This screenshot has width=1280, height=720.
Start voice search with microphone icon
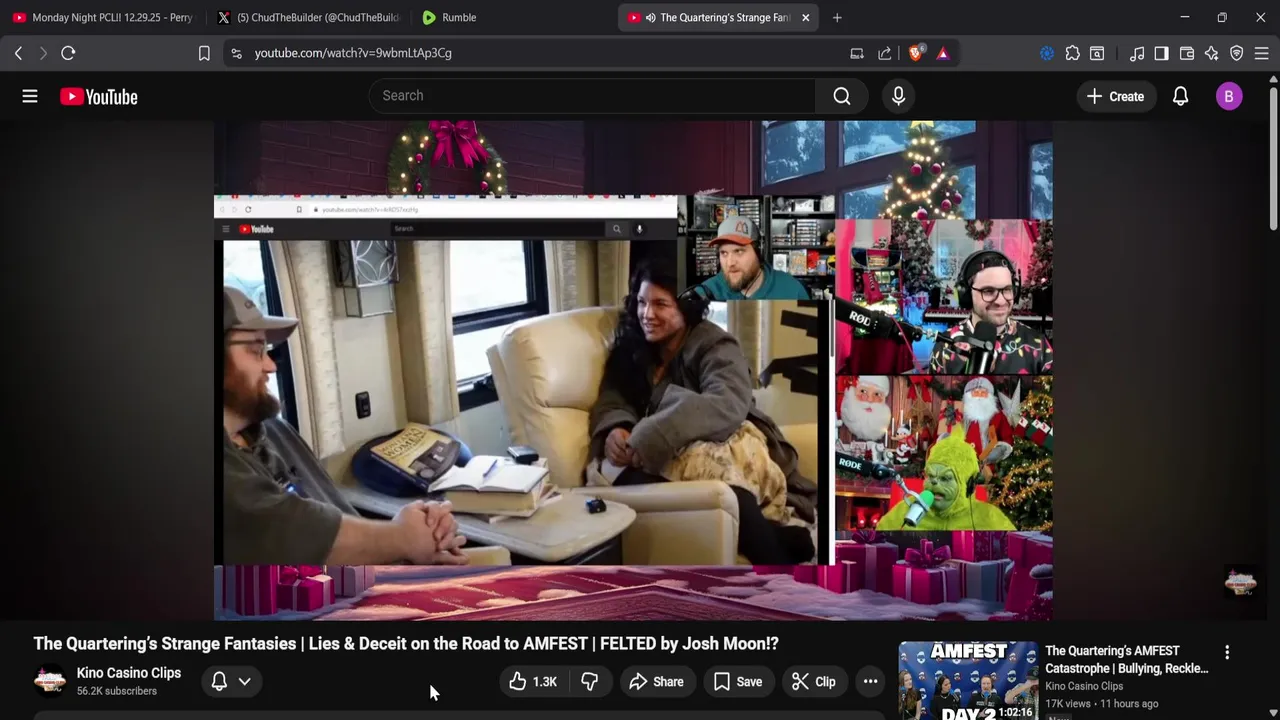click(898, 96)
